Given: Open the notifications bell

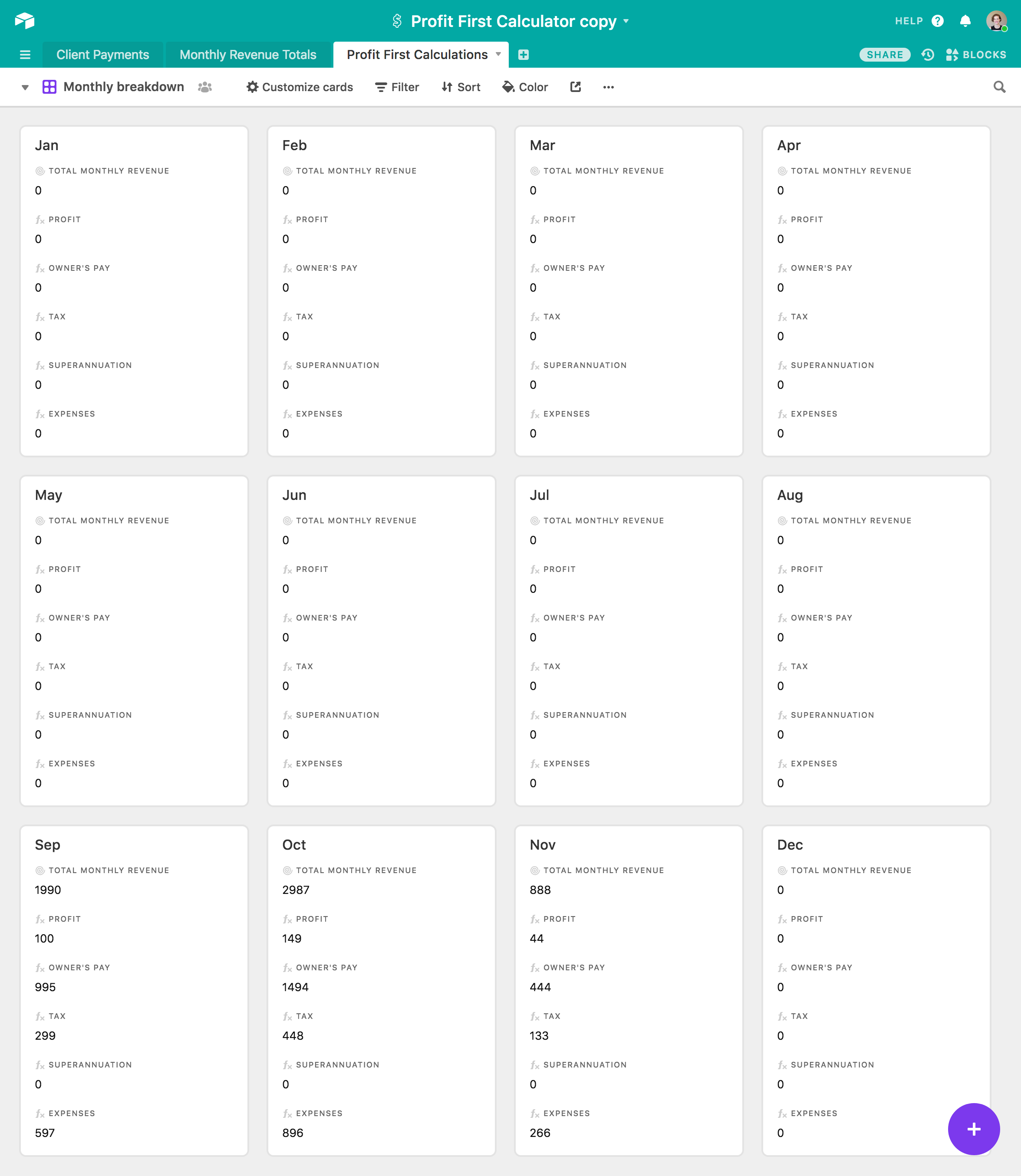Looking at the screenshot, I should (x=965, y=21).
